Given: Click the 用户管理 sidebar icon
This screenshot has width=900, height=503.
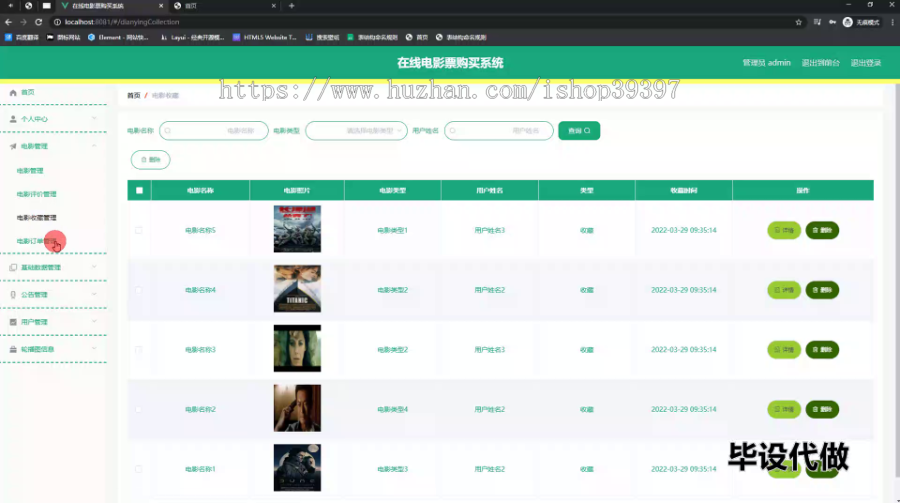Looking at the screenshot, I should [13, 322].
